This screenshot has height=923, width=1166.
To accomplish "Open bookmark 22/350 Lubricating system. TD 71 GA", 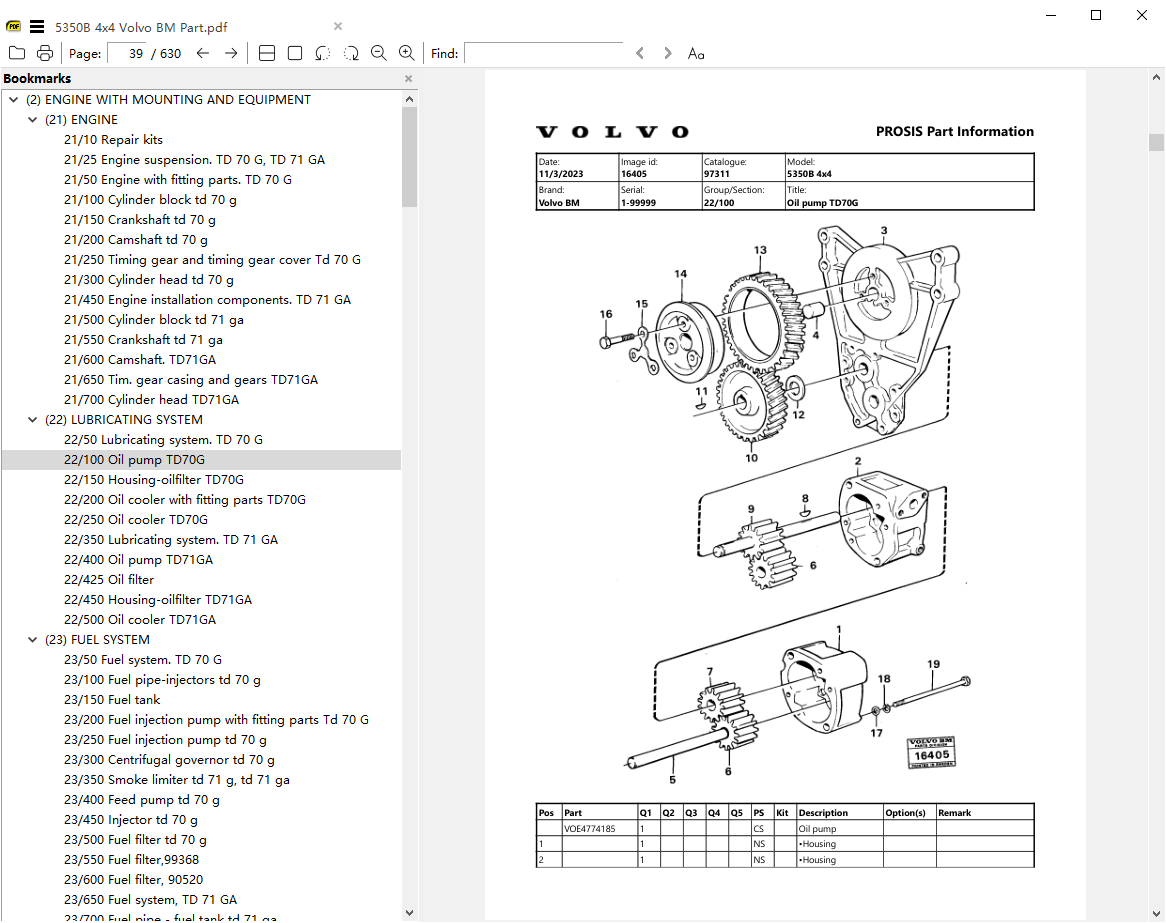I will [171, 540].
